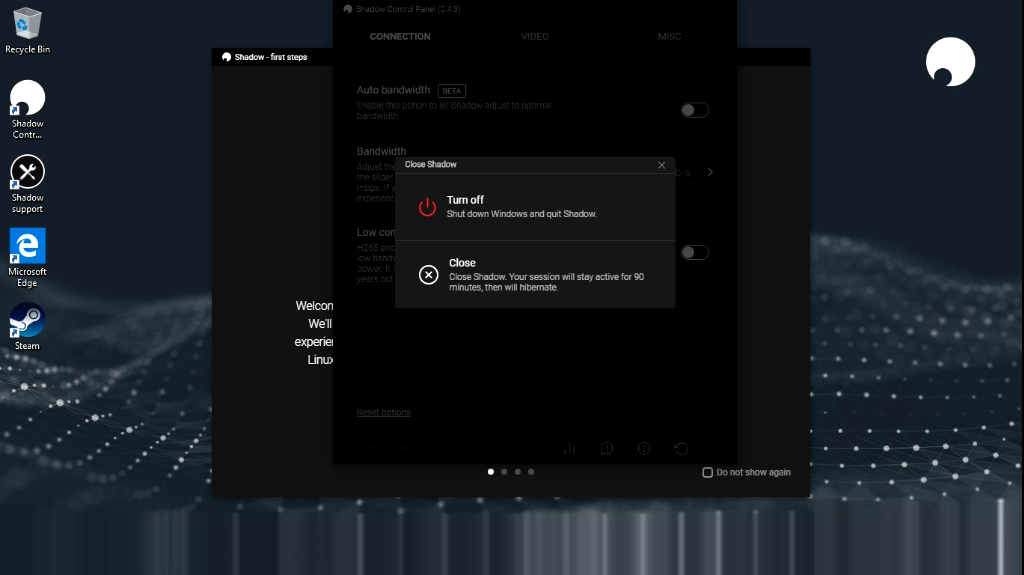The image size is (1024, 575).
Task: Click the 'Shadow - first steps' window title
Action: click(x=271, y=57)
